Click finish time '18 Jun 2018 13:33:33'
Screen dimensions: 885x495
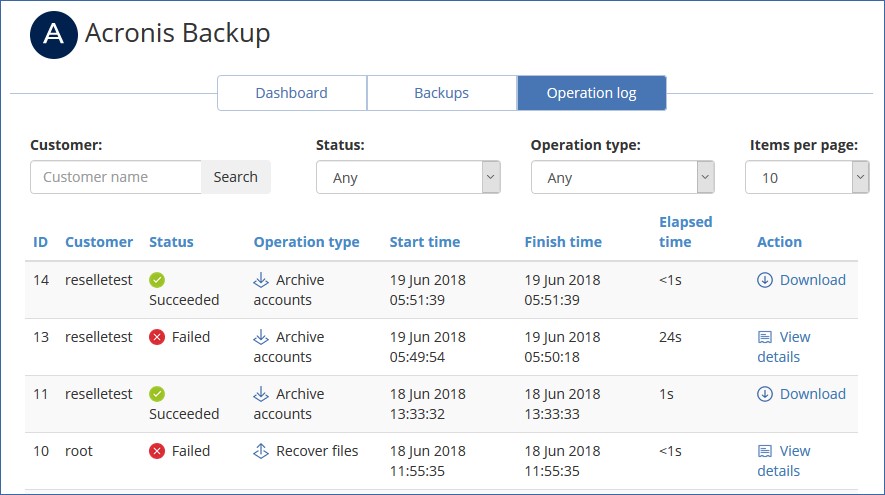pyautogui.click(x=562, y=404)
